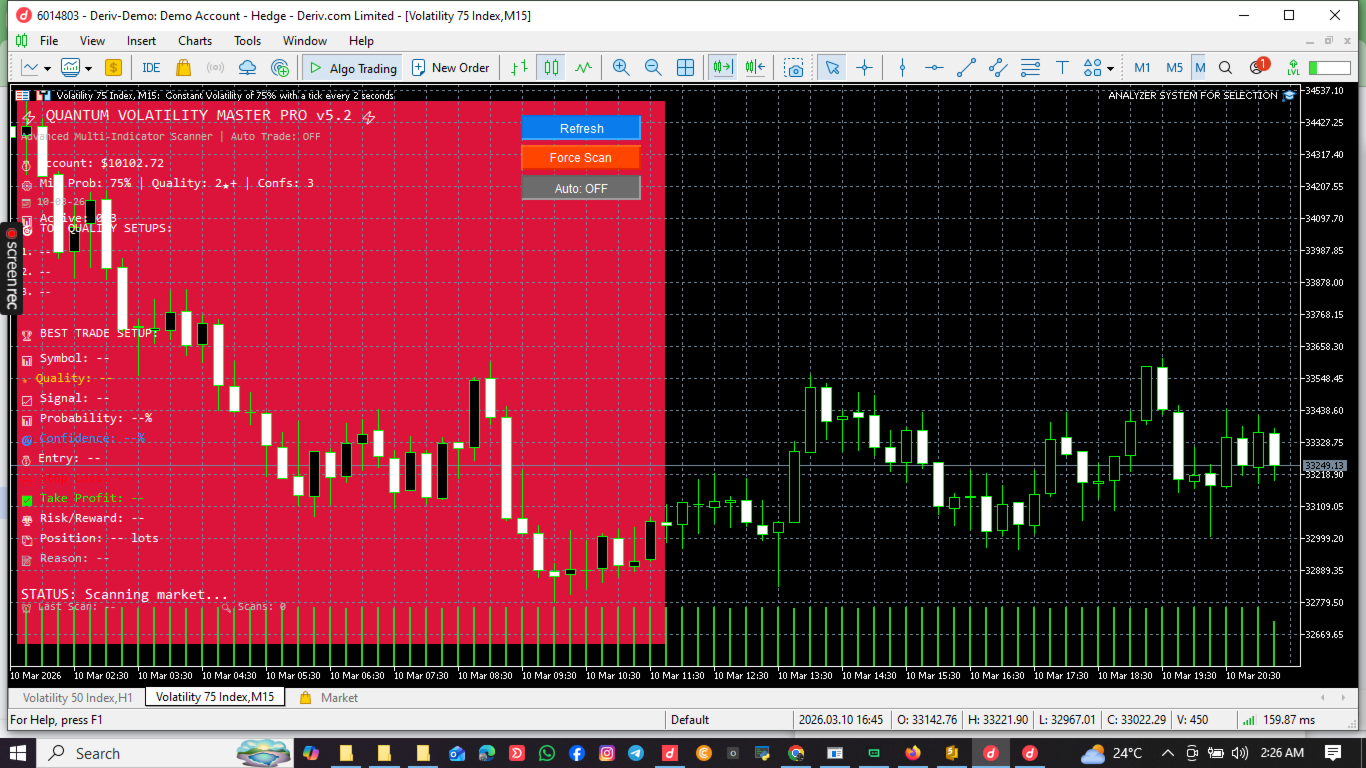Open the VPS cloud icon

248,68
